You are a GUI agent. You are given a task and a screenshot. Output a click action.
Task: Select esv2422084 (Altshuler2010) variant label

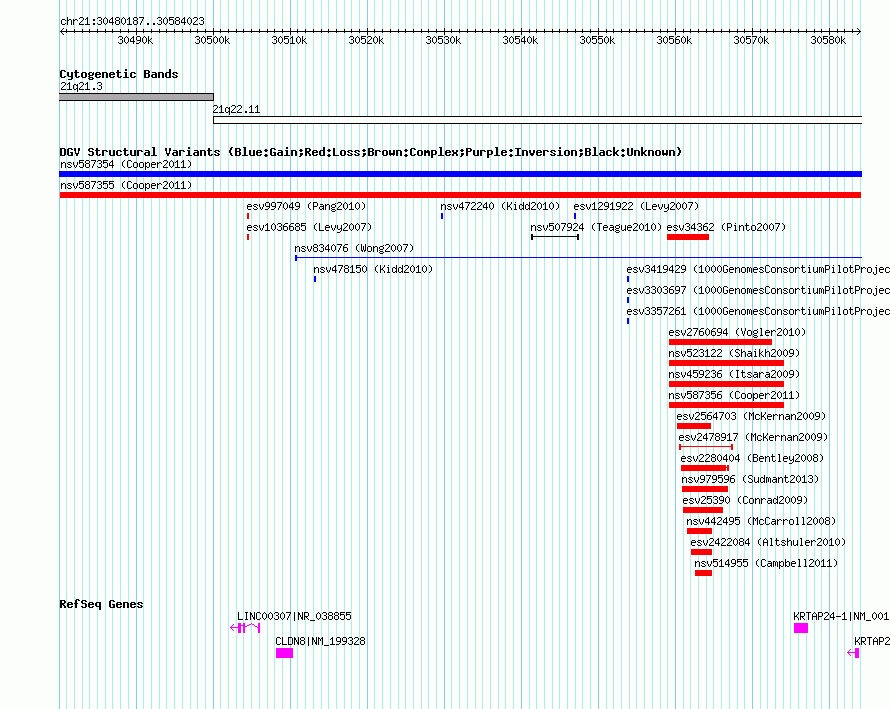coord(768,542)
